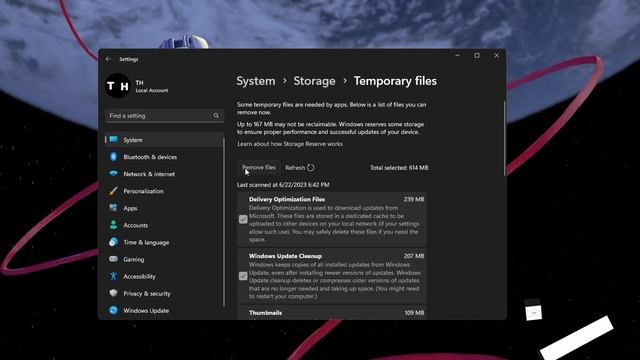Minimize the Settings window
The height and width of the screenshot is (360, 640).
pos(457,56)
